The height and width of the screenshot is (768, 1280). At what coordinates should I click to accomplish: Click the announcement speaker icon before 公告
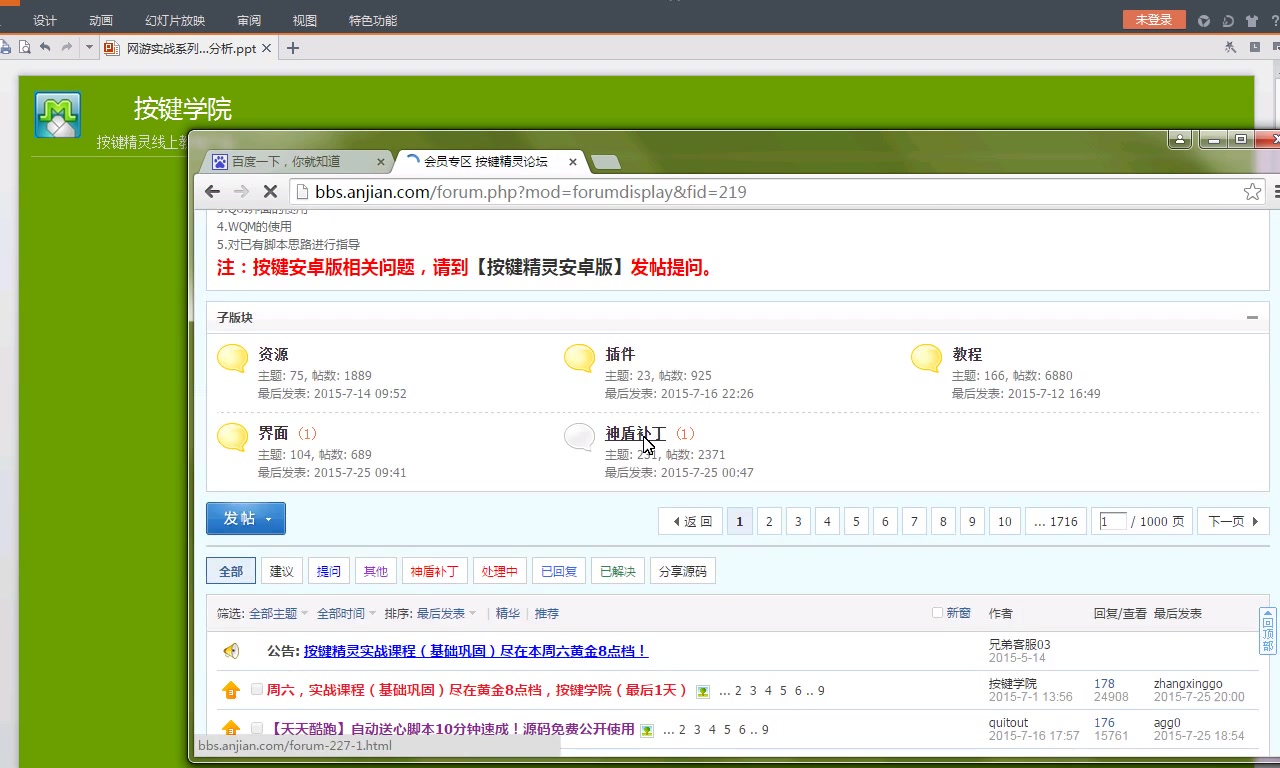coord(231,650)
